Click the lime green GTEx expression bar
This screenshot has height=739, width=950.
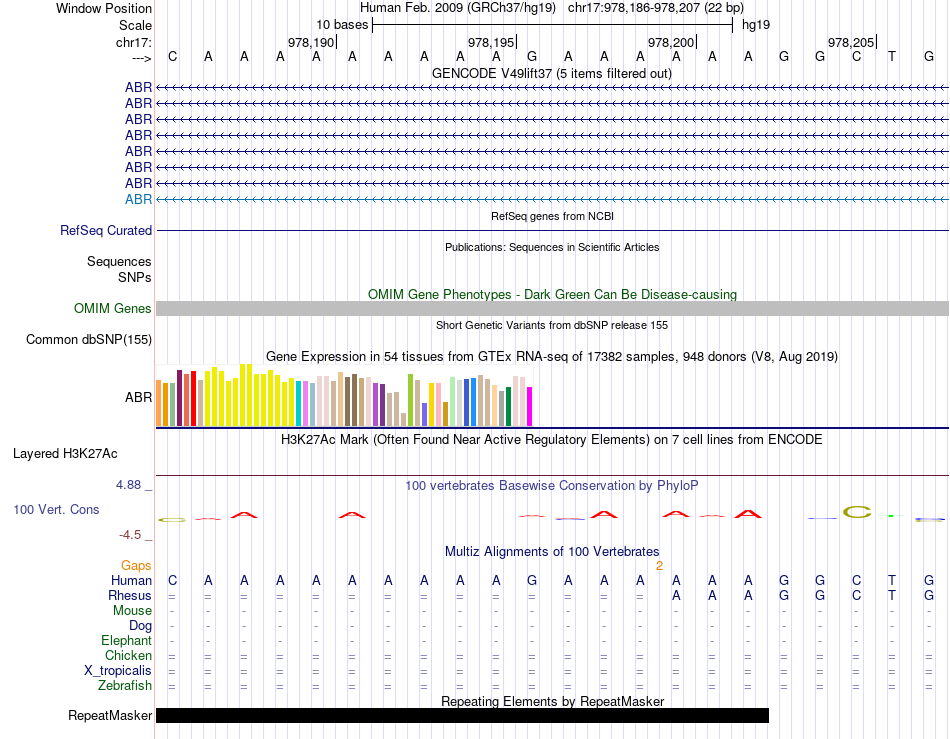411,400
